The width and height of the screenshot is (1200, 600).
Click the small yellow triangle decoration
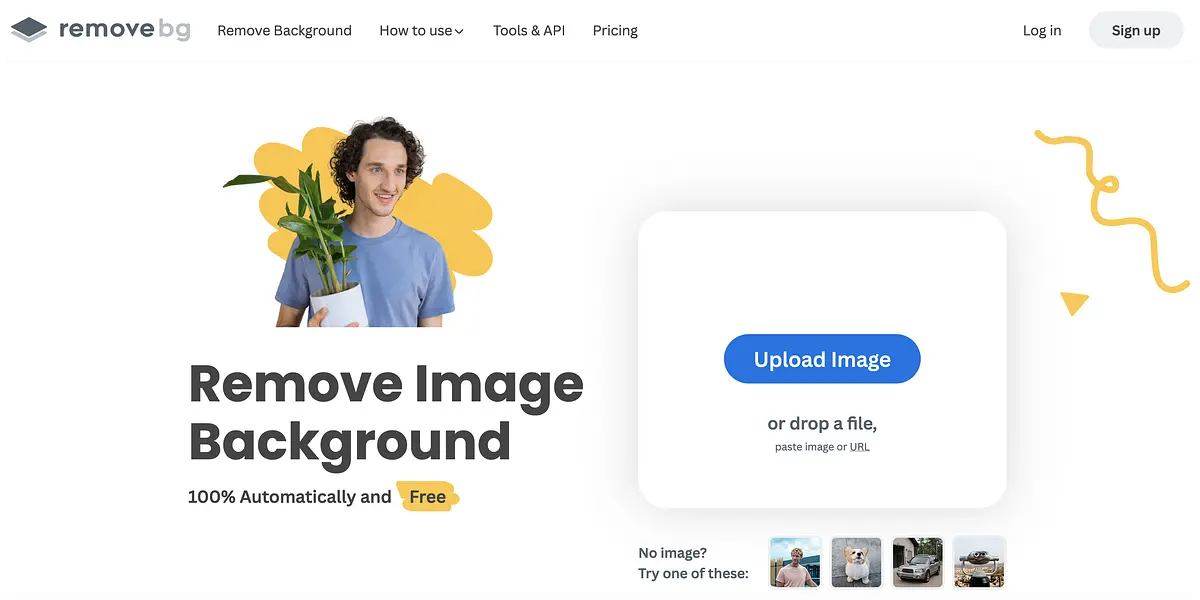tap(1074, 302)
